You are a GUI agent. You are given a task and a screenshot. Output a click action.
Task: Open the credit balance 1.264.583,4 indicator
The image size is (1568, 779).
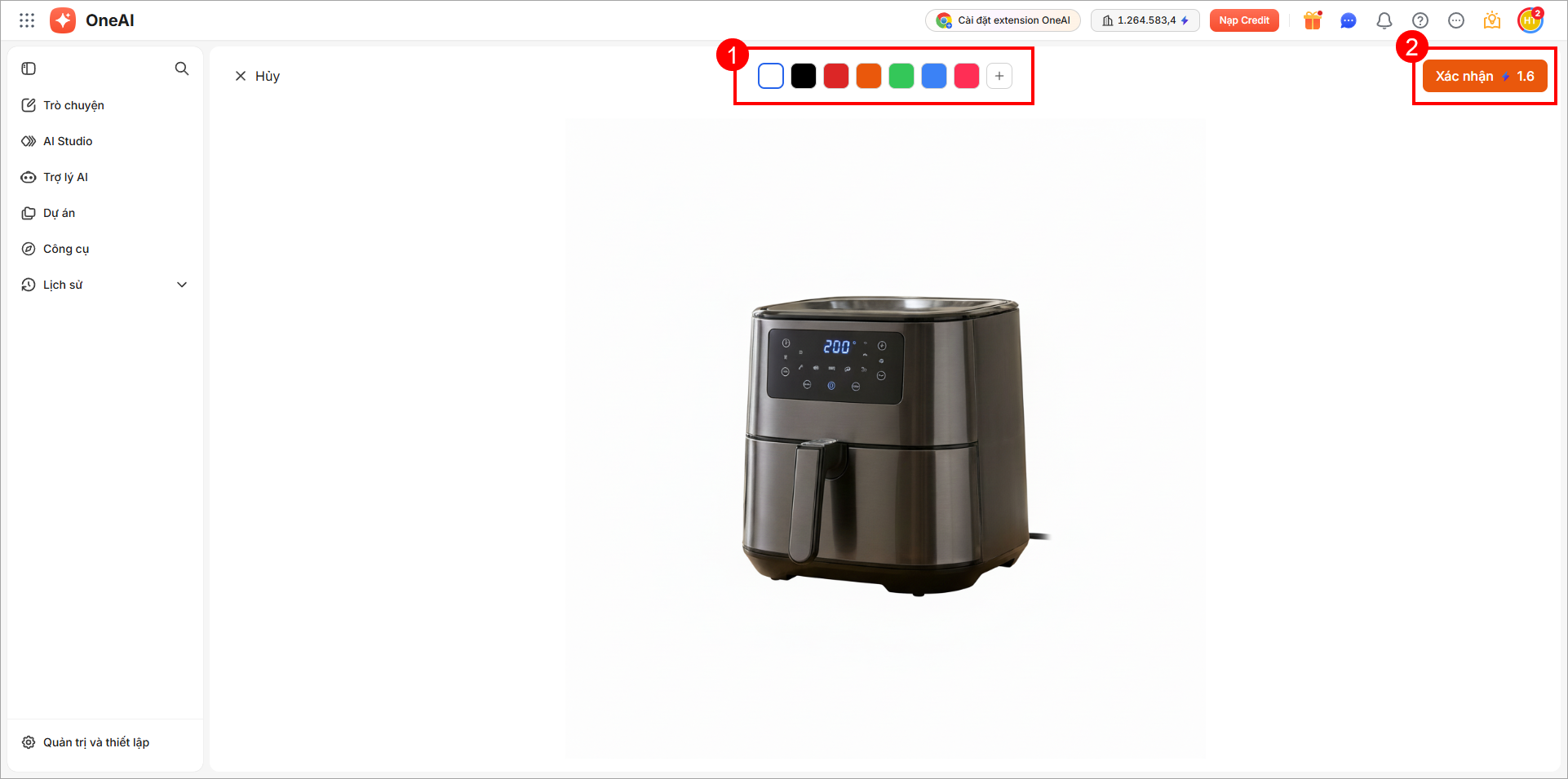coord(1145,20)
